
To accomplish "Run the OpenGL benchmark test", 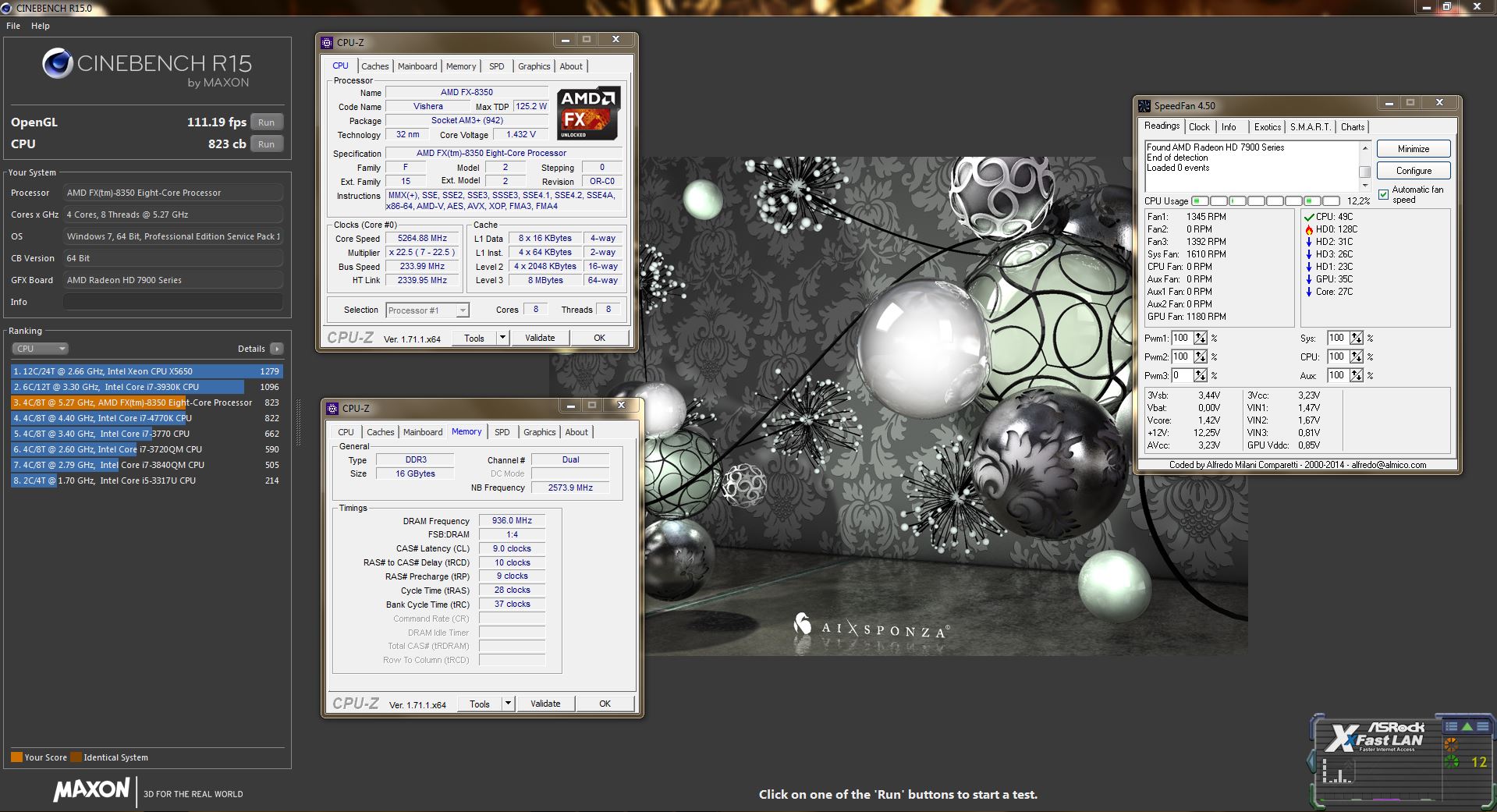I will tap(267, 122).
